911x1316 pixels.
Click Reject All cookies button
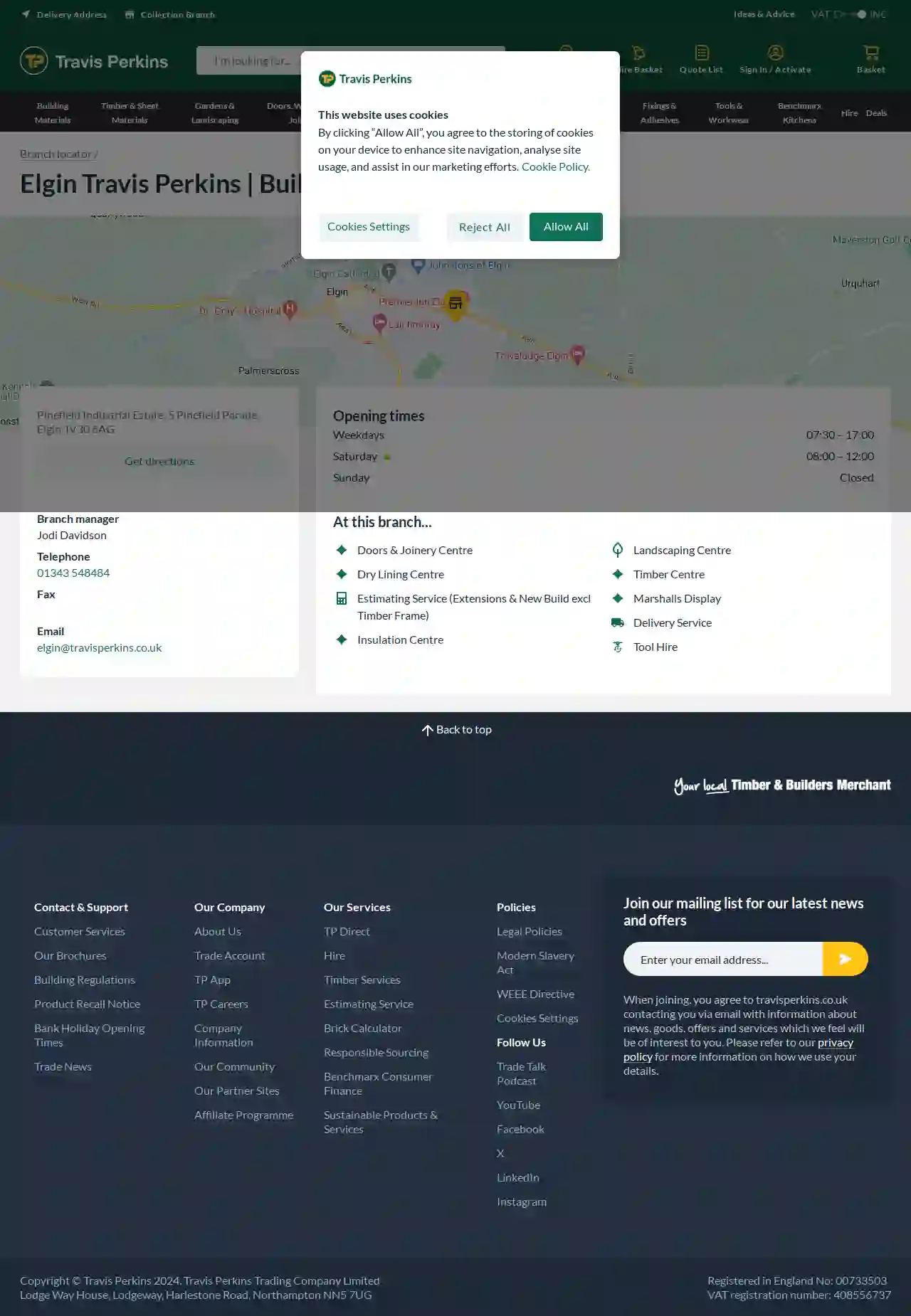click(x=485, y=227)
